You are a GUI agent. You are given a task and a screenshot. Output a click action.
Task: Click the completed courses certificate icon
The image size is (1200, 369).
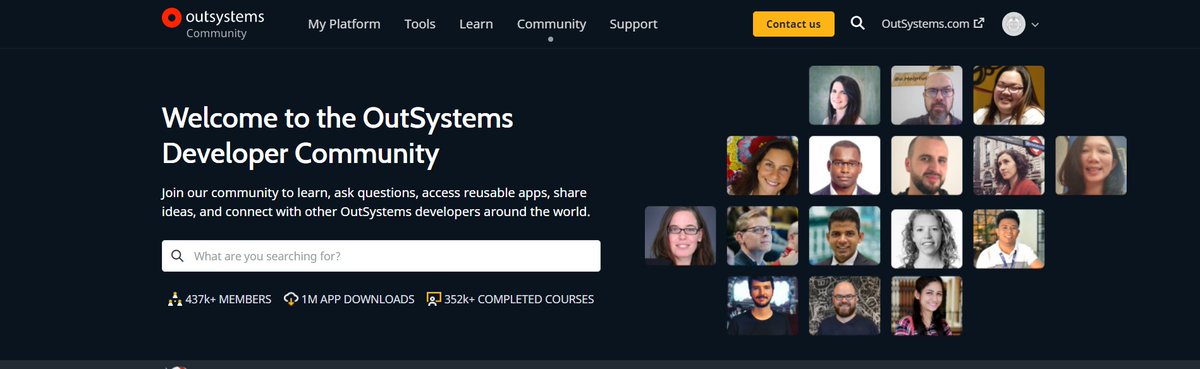[434, 299]
